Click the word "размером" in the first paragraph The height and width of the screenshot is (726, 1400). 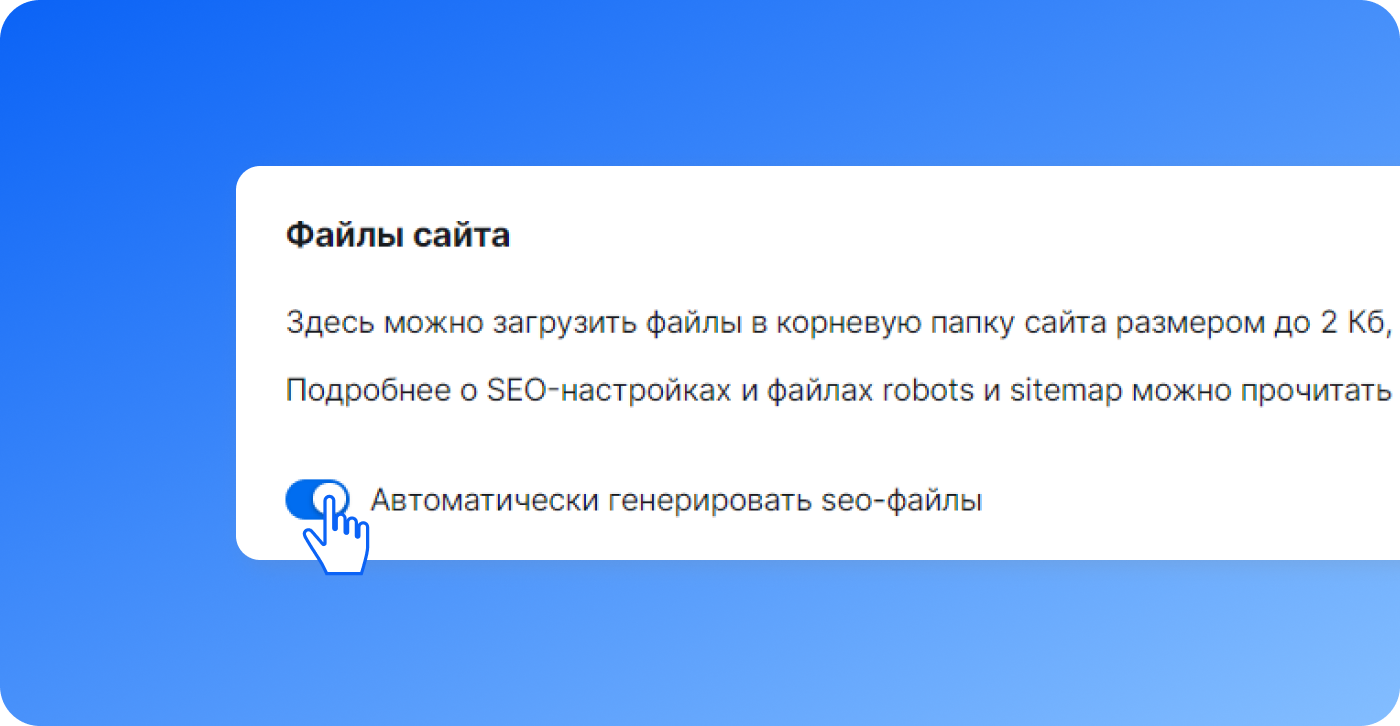(1191, 323)
